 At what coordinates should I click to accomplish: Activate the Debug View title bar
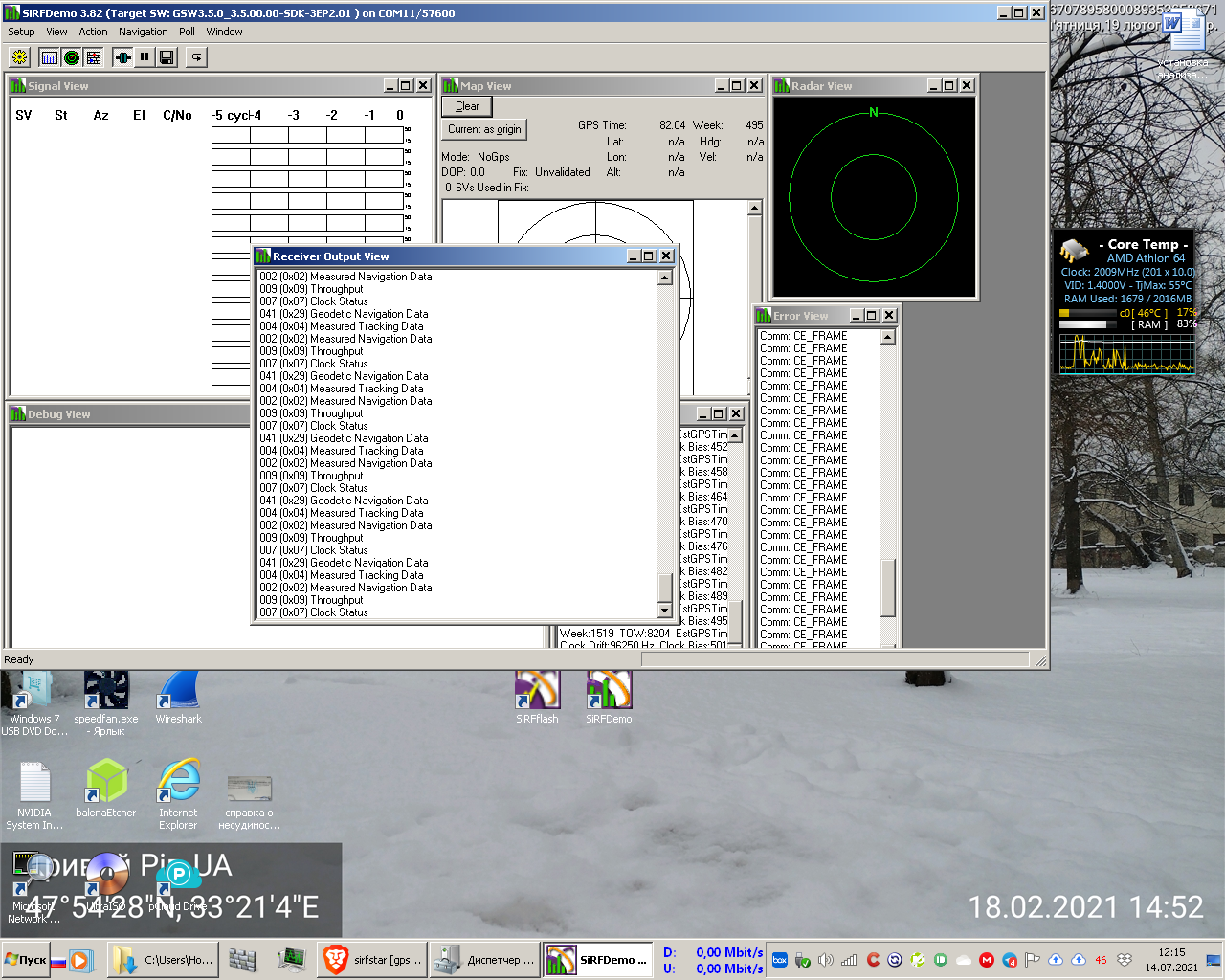click(129, 413)
